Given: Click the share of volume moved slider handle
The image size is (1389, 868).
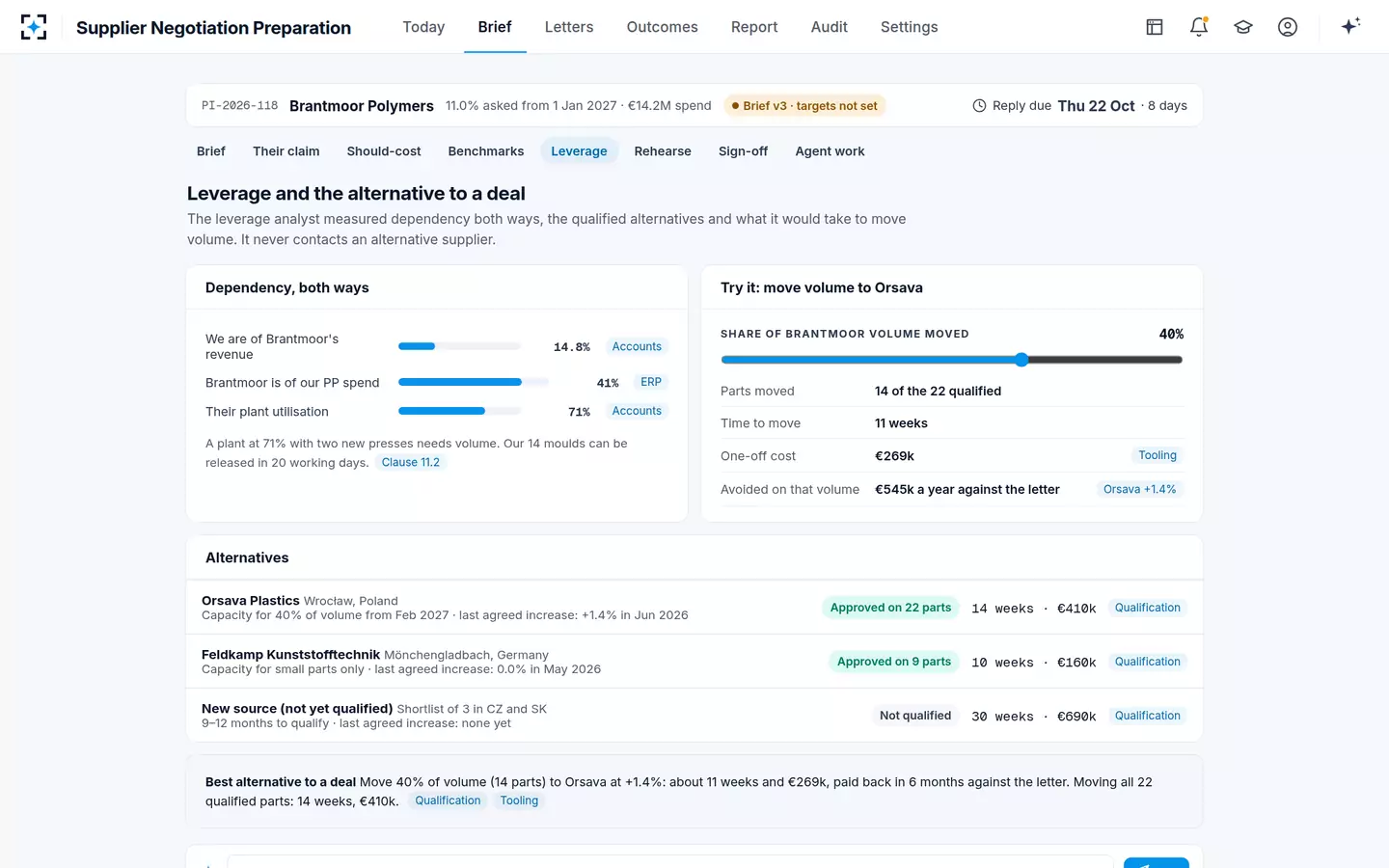Looking at the screenshot, I should click(x=1021, y=360).
